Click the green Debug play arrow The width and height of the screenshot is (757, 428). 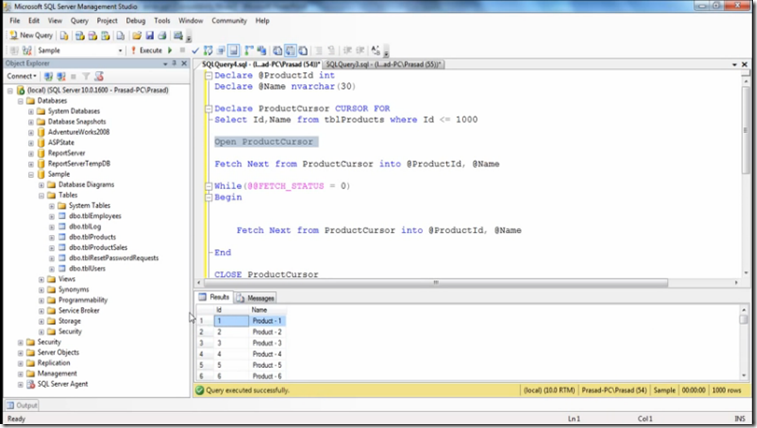click(170, 50)
